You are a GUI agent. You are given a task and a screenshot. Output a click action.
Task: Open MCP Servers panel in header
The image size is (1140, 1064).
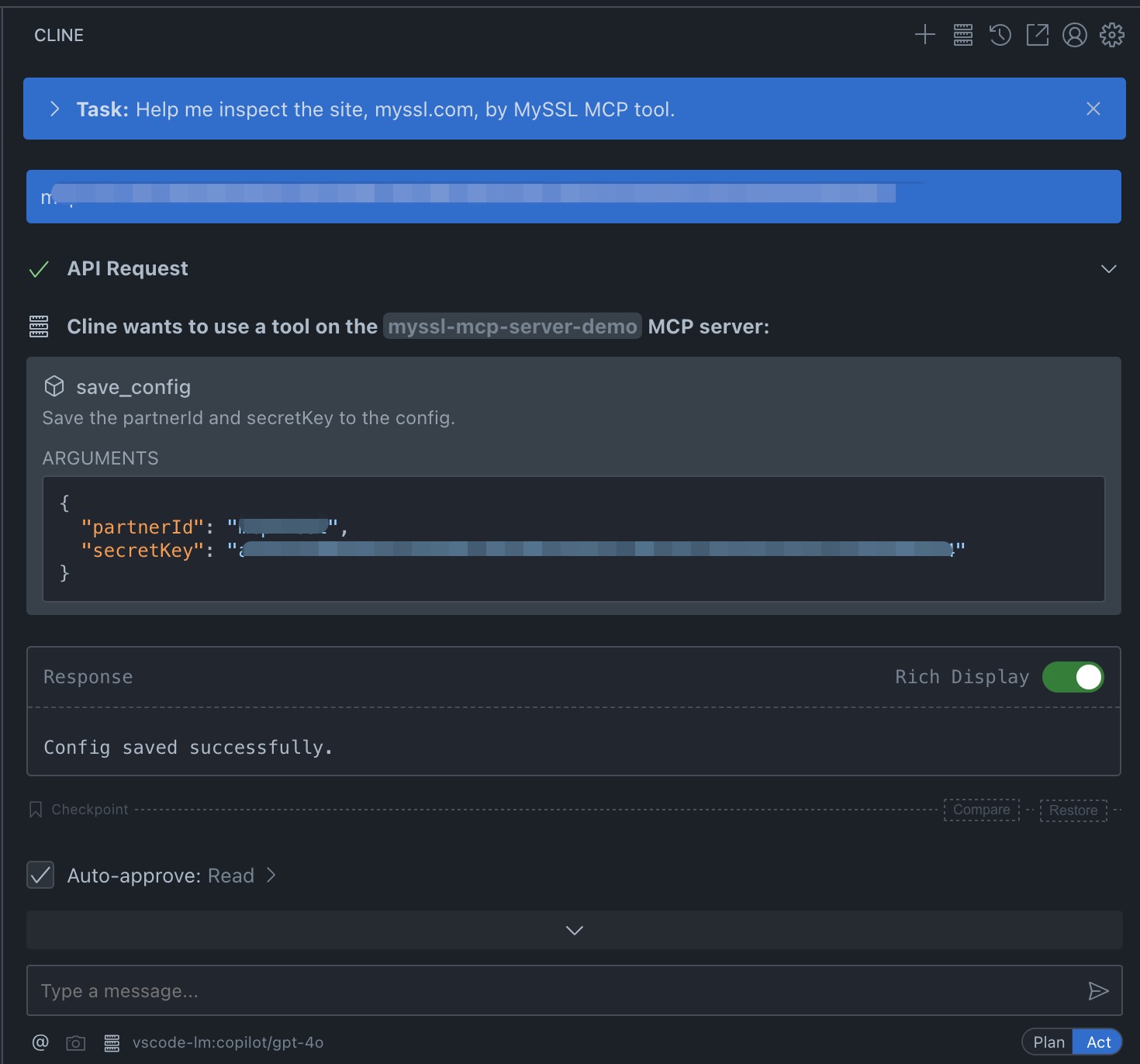point(963,35)
